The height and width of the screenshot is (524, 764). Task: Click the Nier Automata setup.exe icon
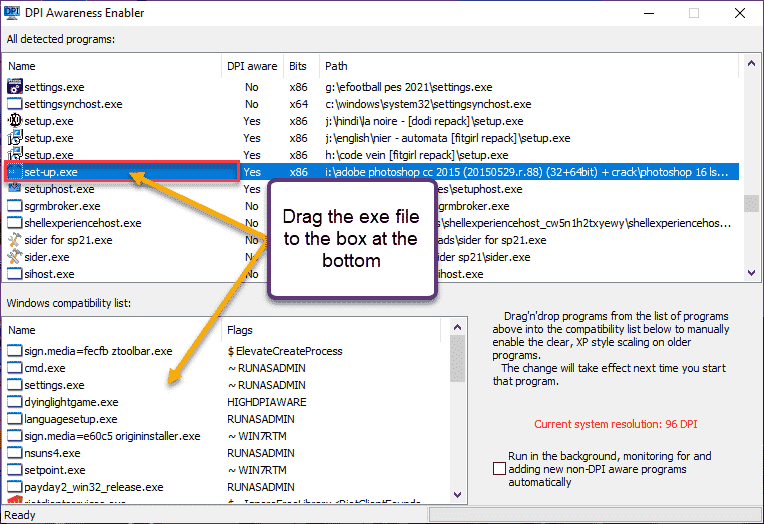[15, 138]
